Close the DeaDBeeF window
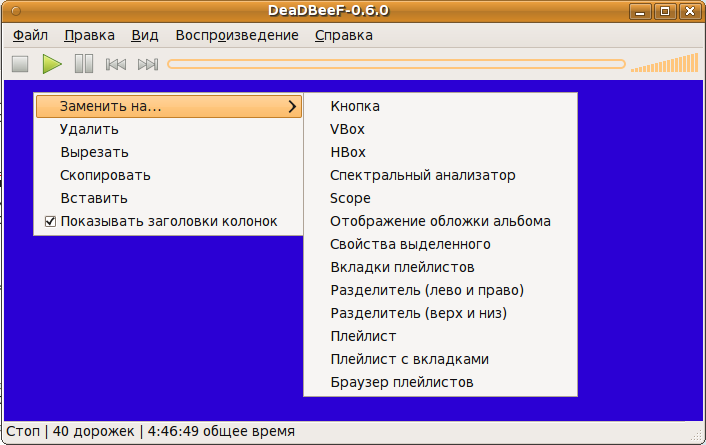The image size is (706, 445). point(689,11)
